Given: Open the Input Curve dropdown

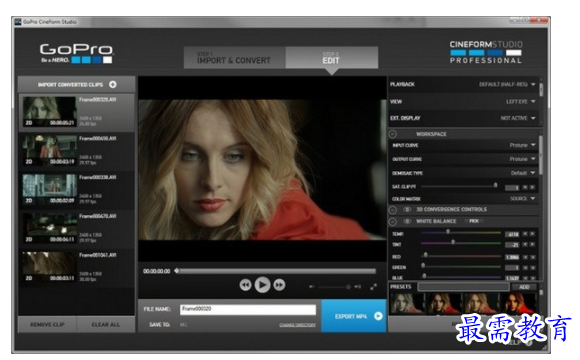Looking at the screenshot, I should (x=523, y=145).
